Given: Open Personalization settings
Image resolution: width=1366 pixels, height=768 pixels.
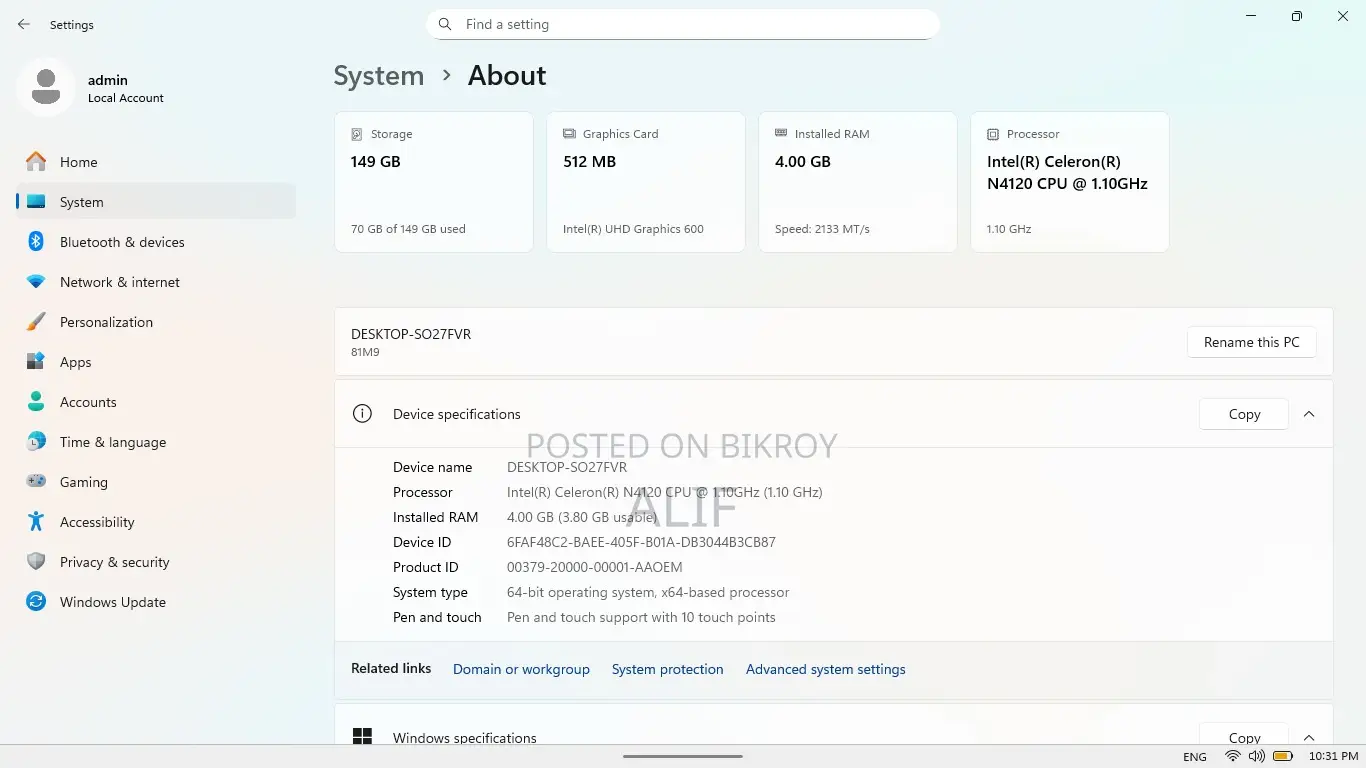Looking at the screenshot, I should coord(156,322).
